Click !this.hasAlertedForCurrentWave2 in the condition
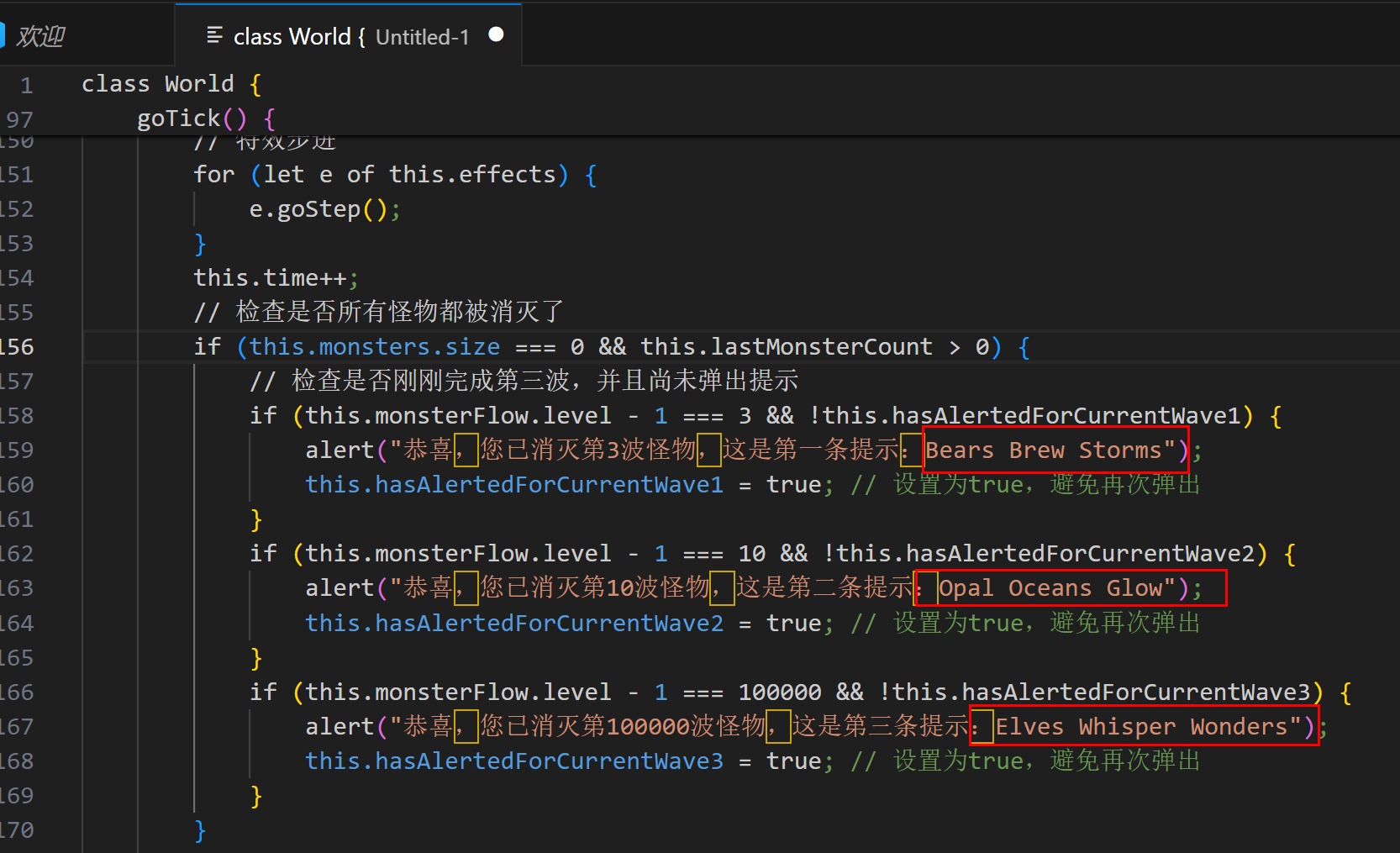Screen dimensions: 1400x853 tap(1039, 554)
